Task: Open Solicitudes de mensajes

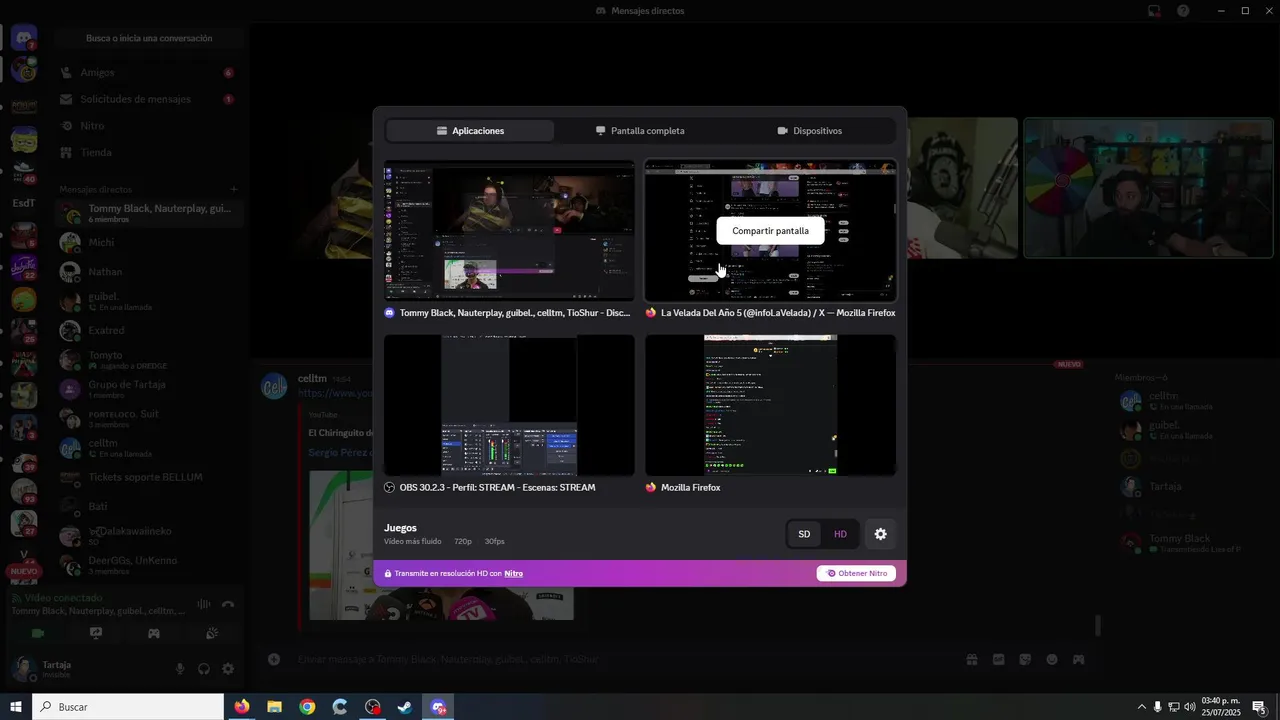Action: coord(148,99)
